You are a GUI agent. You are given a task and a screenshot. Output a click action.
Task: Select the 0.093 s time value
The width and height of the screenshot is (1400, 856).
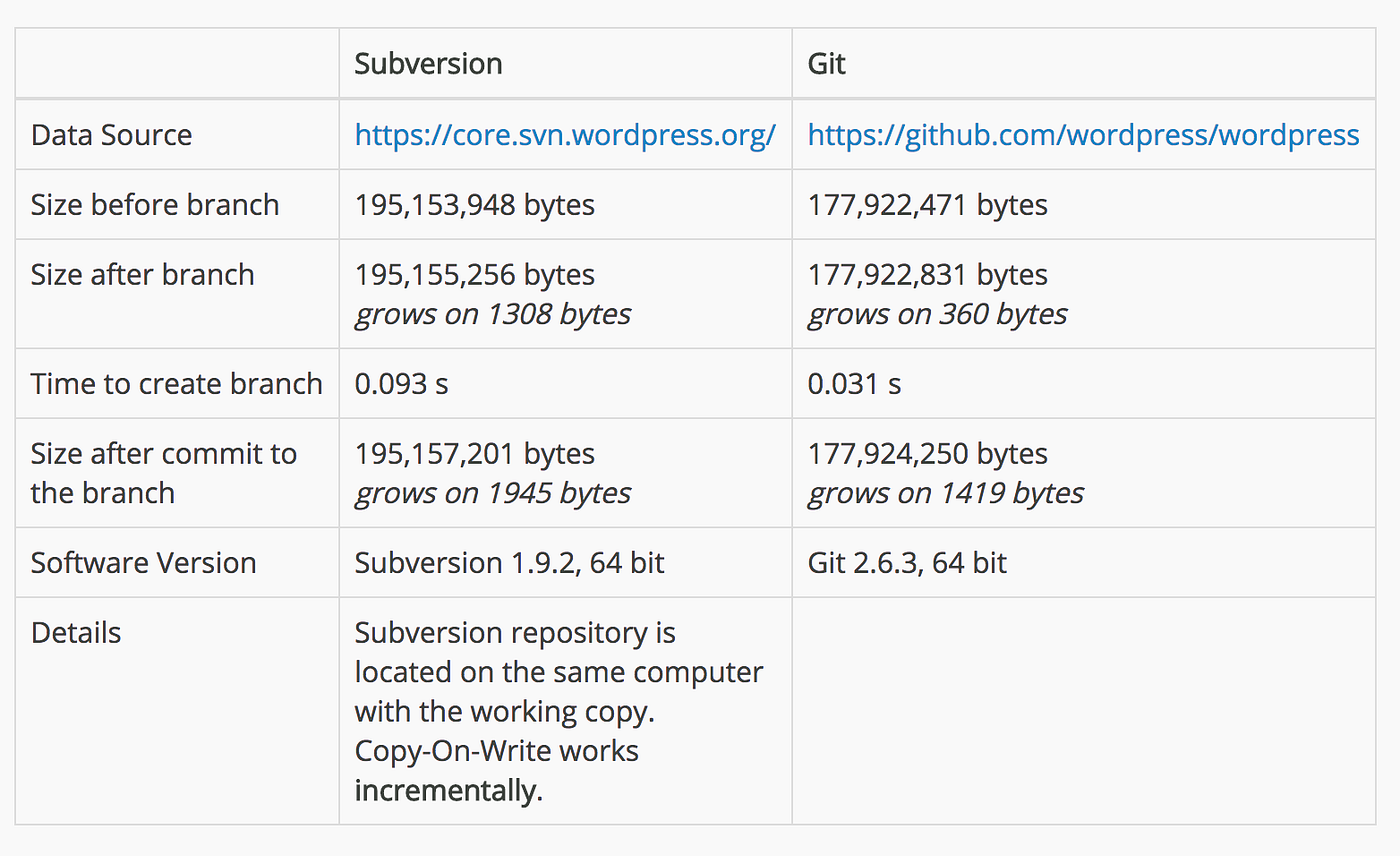(x=402, y=384)
